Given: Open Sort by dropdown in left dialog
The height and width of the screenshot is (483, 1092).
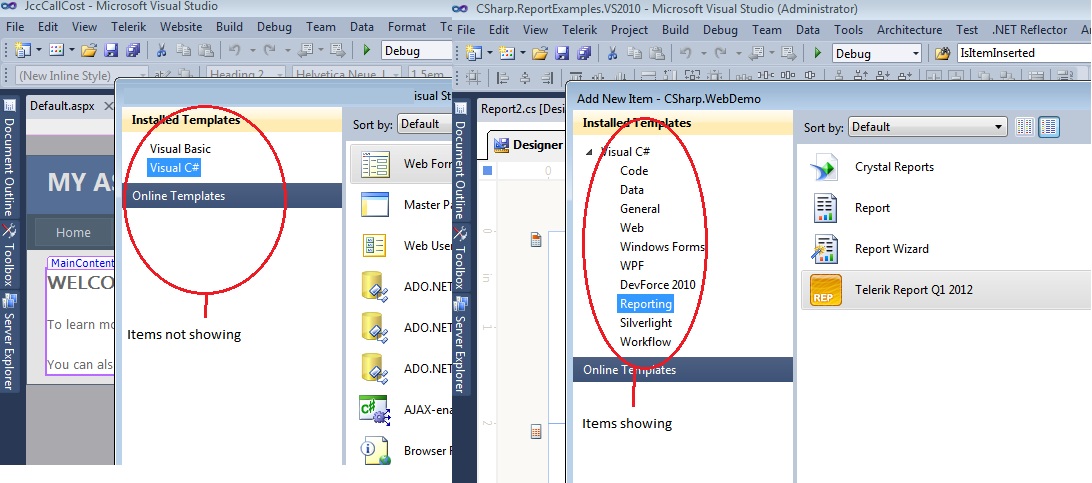Looking at the screenshot, I should 424,124.
